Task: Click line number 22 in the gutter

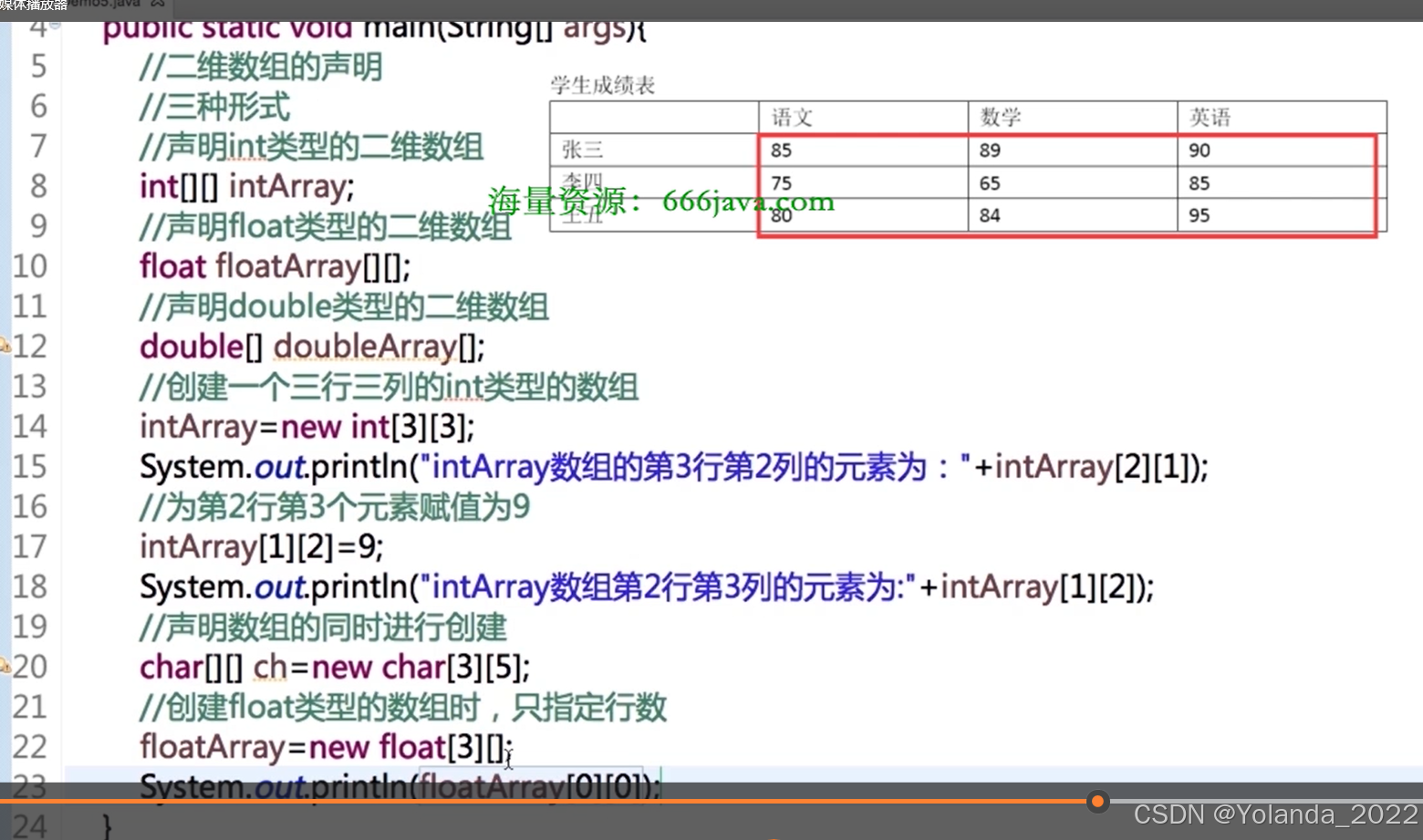Action: coord(29,748)
